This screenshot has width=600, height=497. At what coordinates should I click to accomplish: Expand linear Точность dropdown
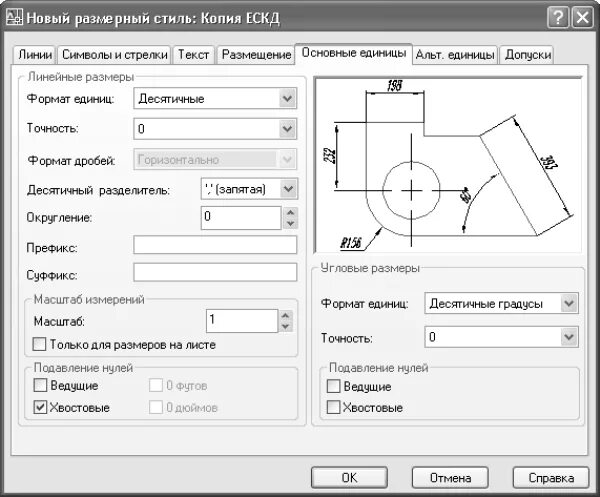tap(215, 129)
